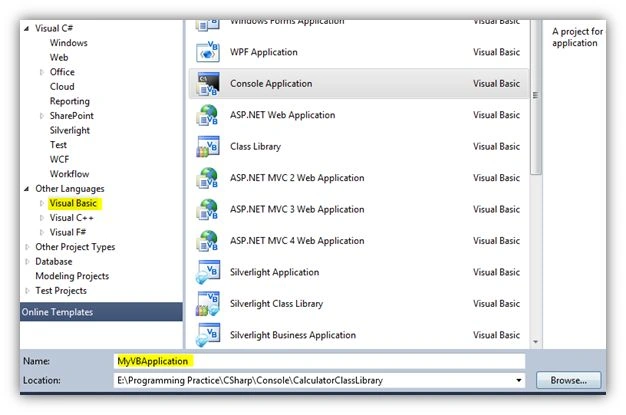
Task: Select ASP.NET MVC 2 Web Application text
Action: pyautogui.click(x=297, y=178)
